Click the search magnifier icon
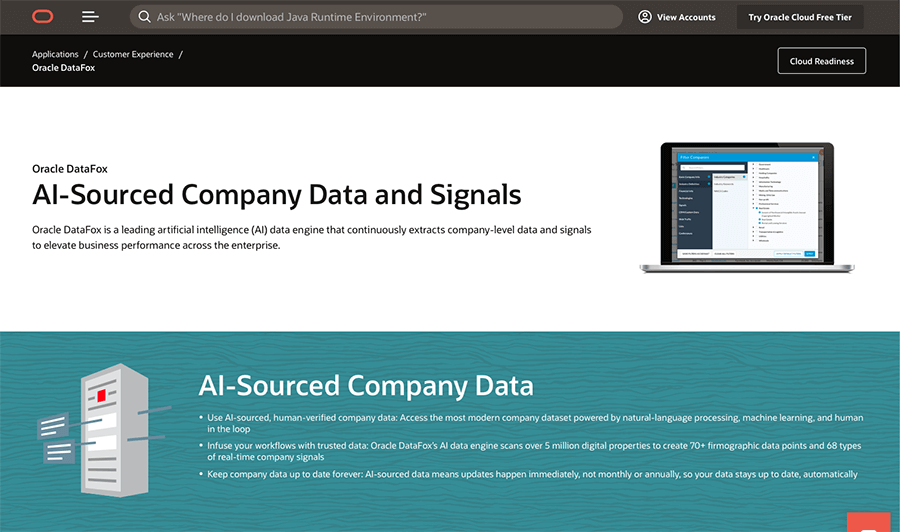This screenshot has height=532, width=900. point(145,17)
